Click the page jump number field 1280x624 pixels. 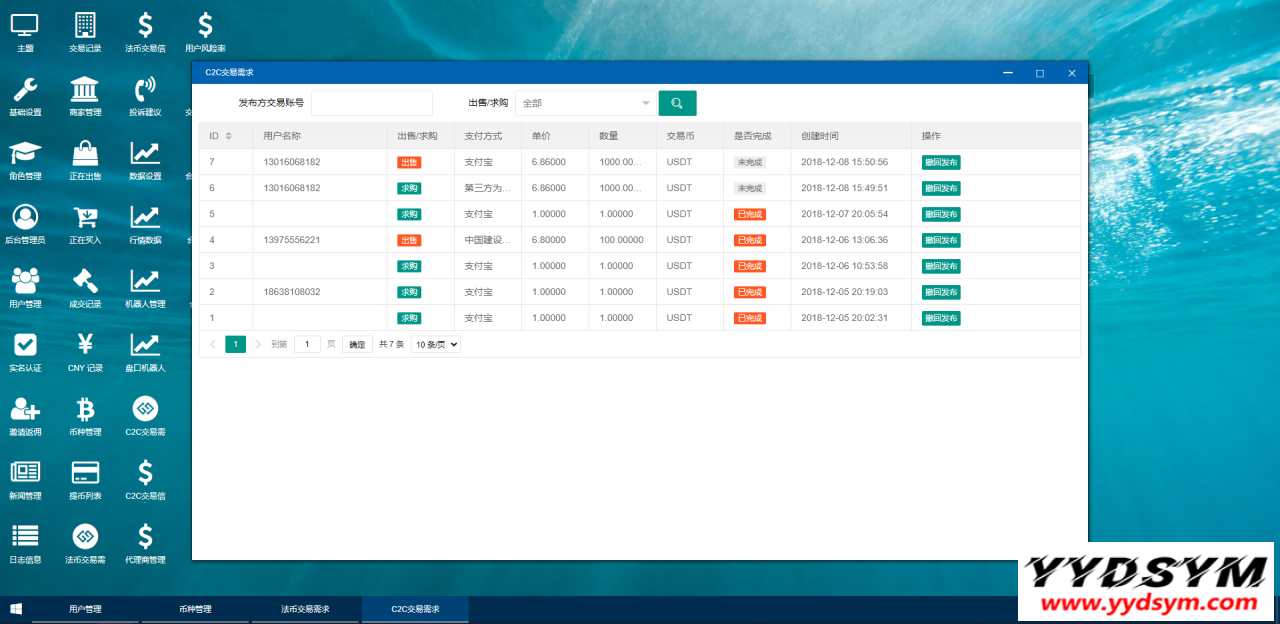coord(307,344)
